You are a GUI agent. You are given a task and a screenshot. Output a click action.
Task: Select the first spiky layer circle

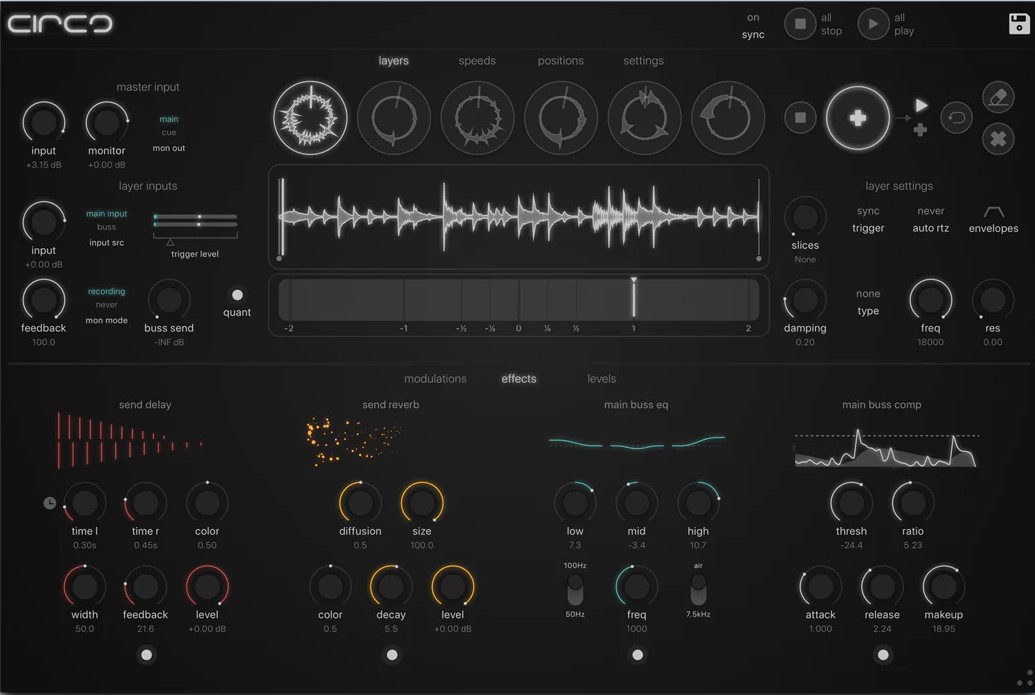pos(310,118)
